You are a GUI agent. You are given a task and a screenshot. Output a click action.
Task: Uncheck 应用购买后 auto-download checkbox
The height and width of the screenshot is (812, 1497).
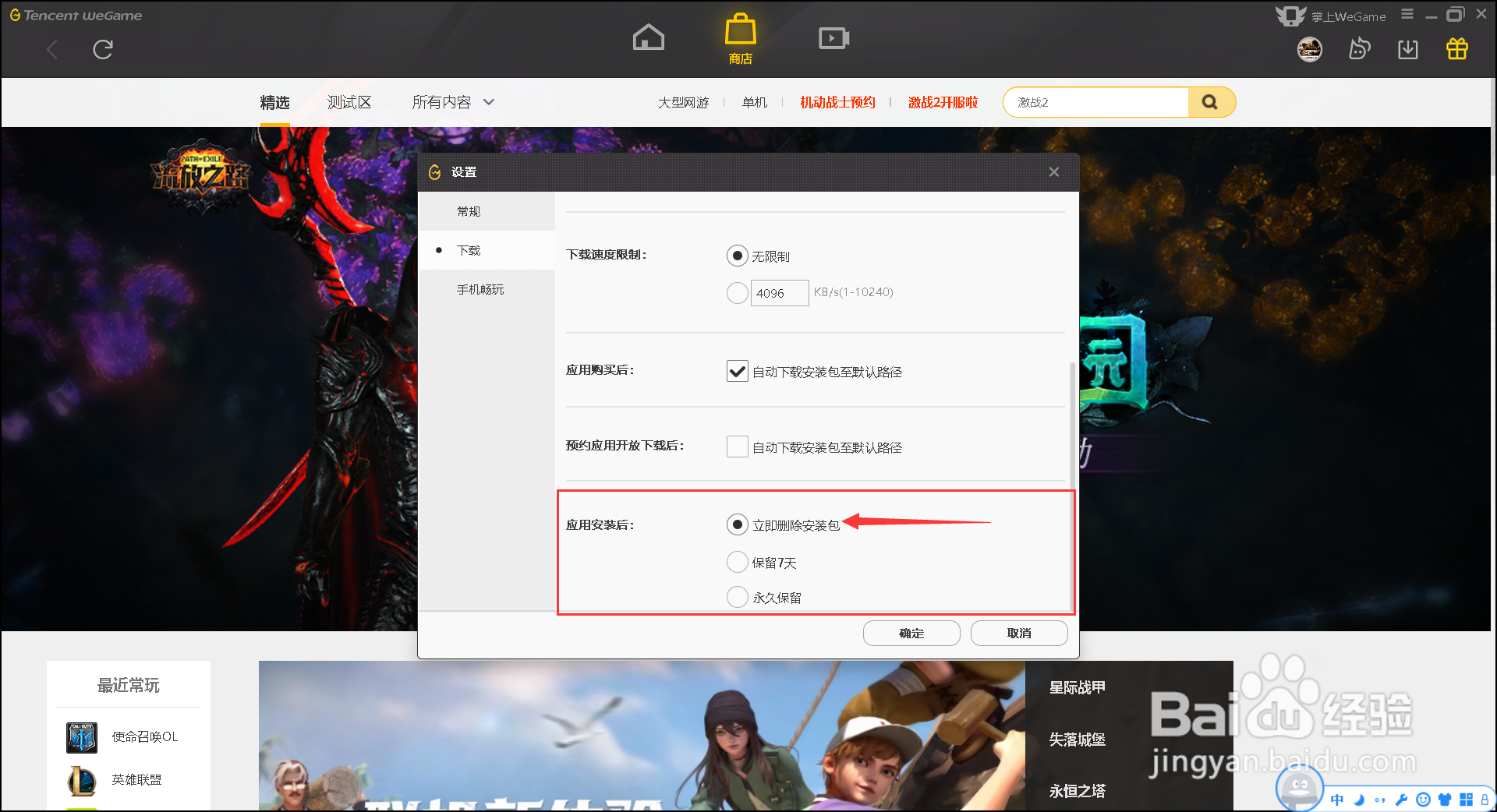pos(737,371)
